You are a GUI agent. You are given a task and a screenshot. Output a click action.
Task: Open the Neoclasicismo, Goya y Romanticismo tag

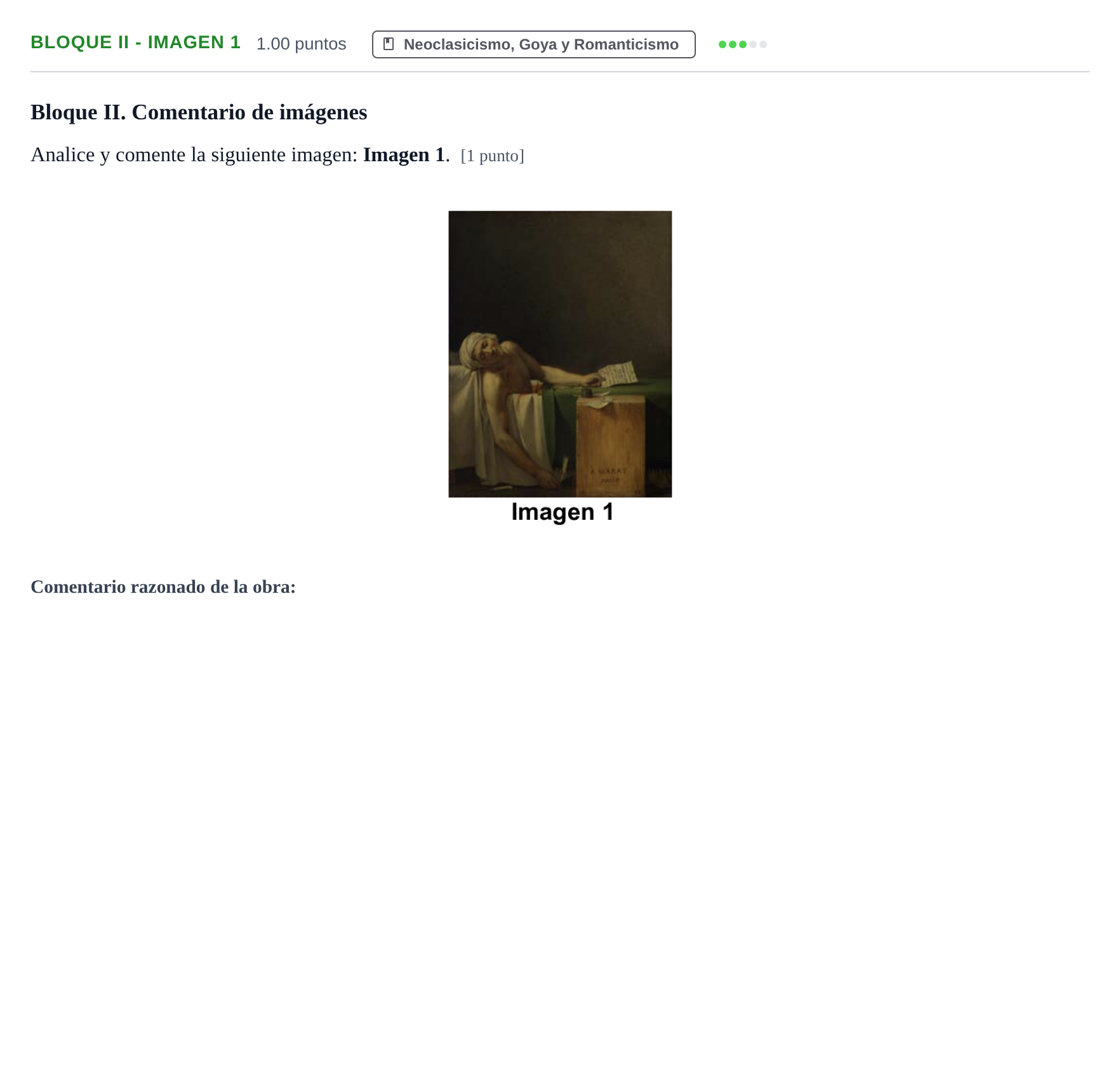click(533, 44)
